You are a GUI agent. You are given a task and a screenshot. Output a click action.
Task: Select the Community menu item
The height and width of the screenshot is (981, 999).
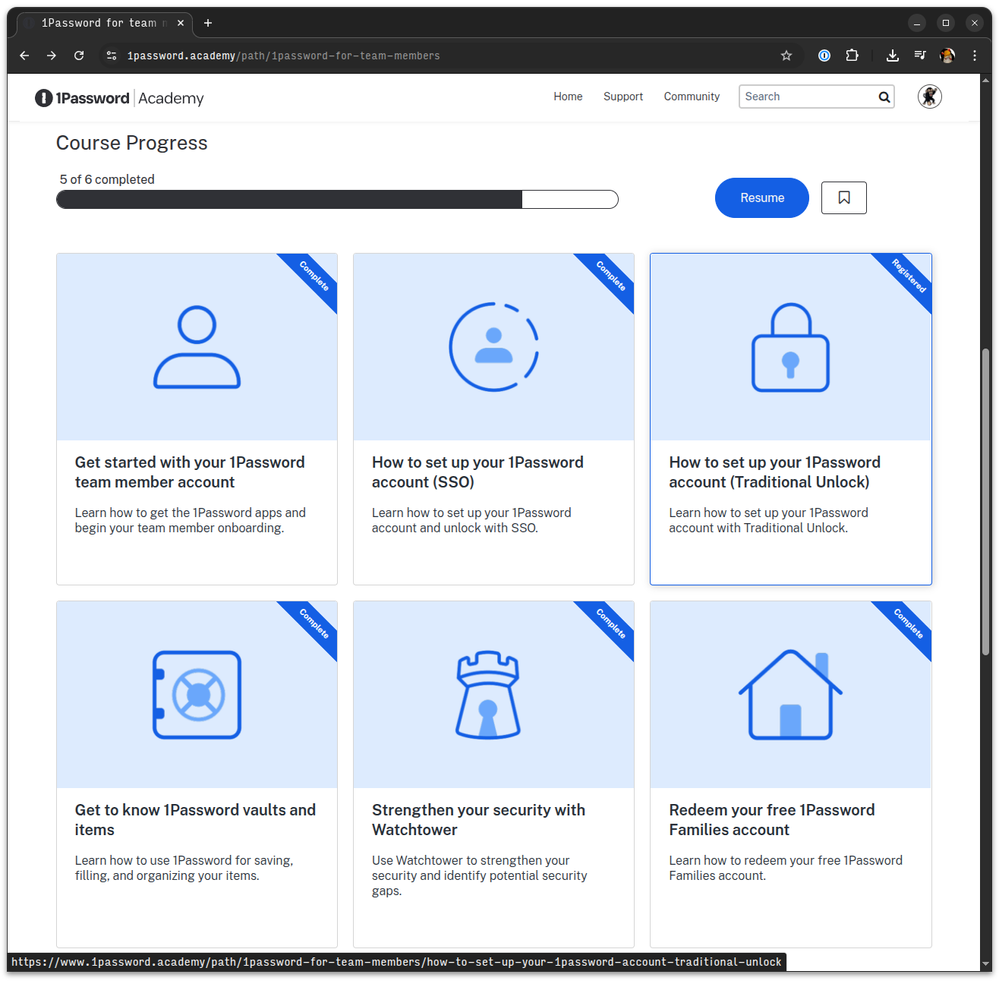click(691, 97)
